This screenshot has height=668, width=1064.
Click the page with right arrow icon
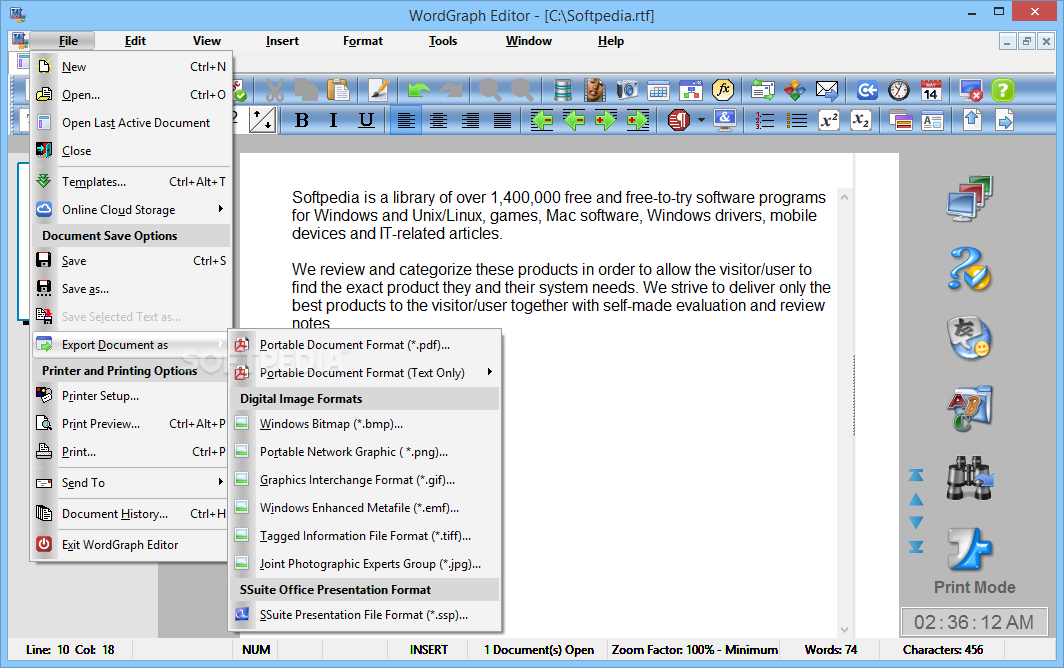click(1004, 121)
